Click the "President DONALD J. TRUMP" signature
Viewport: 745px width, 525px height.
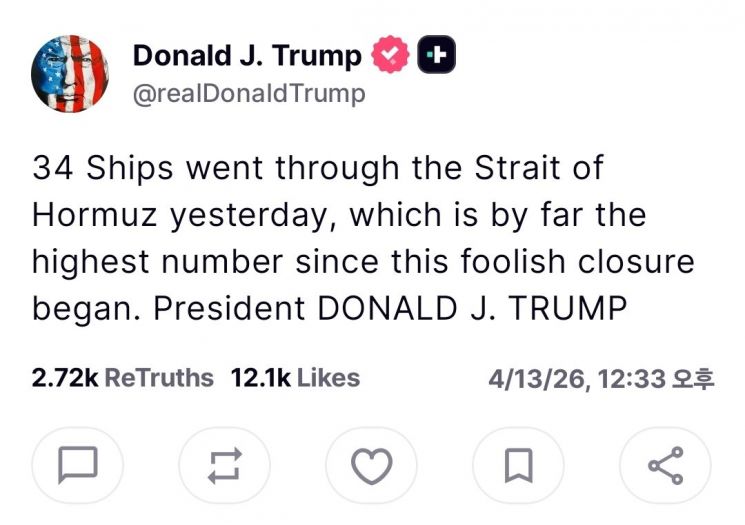pos(391,309)
